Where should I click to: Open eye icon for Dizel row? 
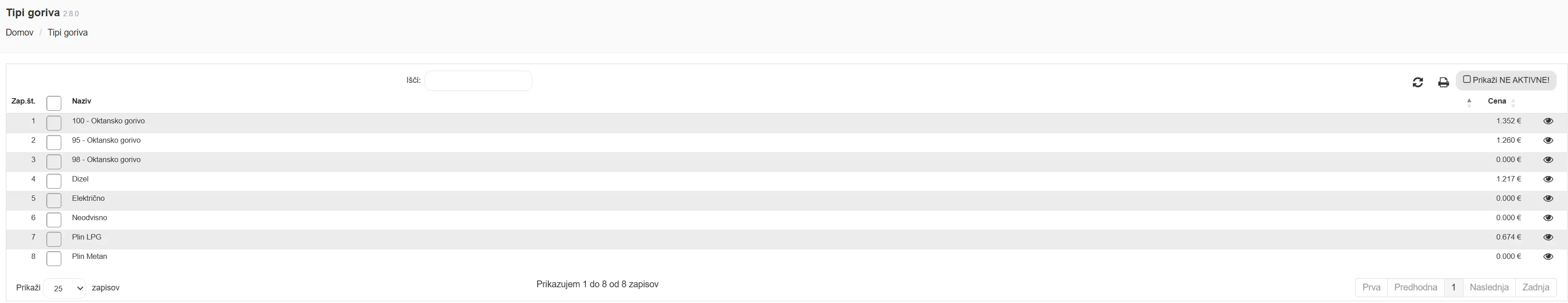click(x=1548, y=180)
